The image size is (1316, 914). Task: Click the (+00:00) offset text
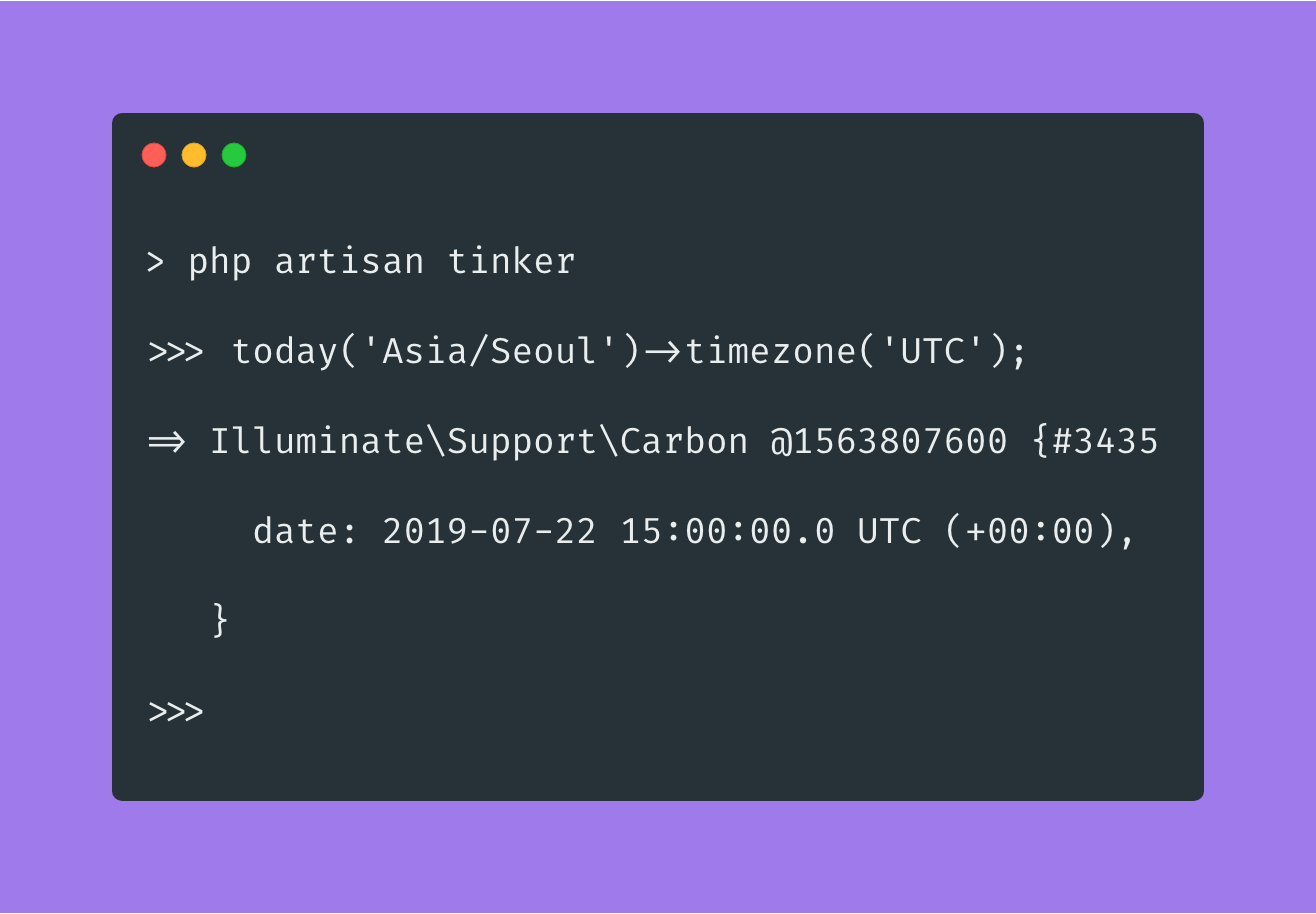click(x=1030, y=532)
